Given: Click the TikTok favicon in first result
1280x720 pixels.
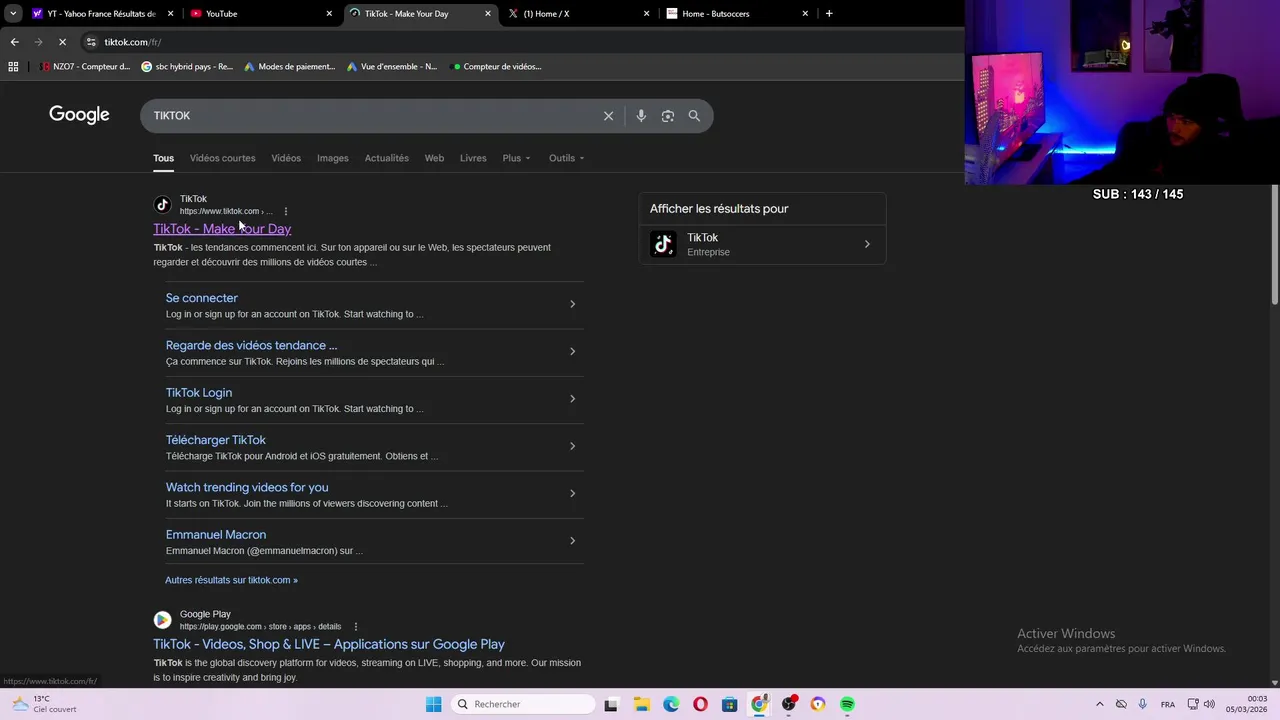Looking at the screenshot, I should (x=162, y=205).
